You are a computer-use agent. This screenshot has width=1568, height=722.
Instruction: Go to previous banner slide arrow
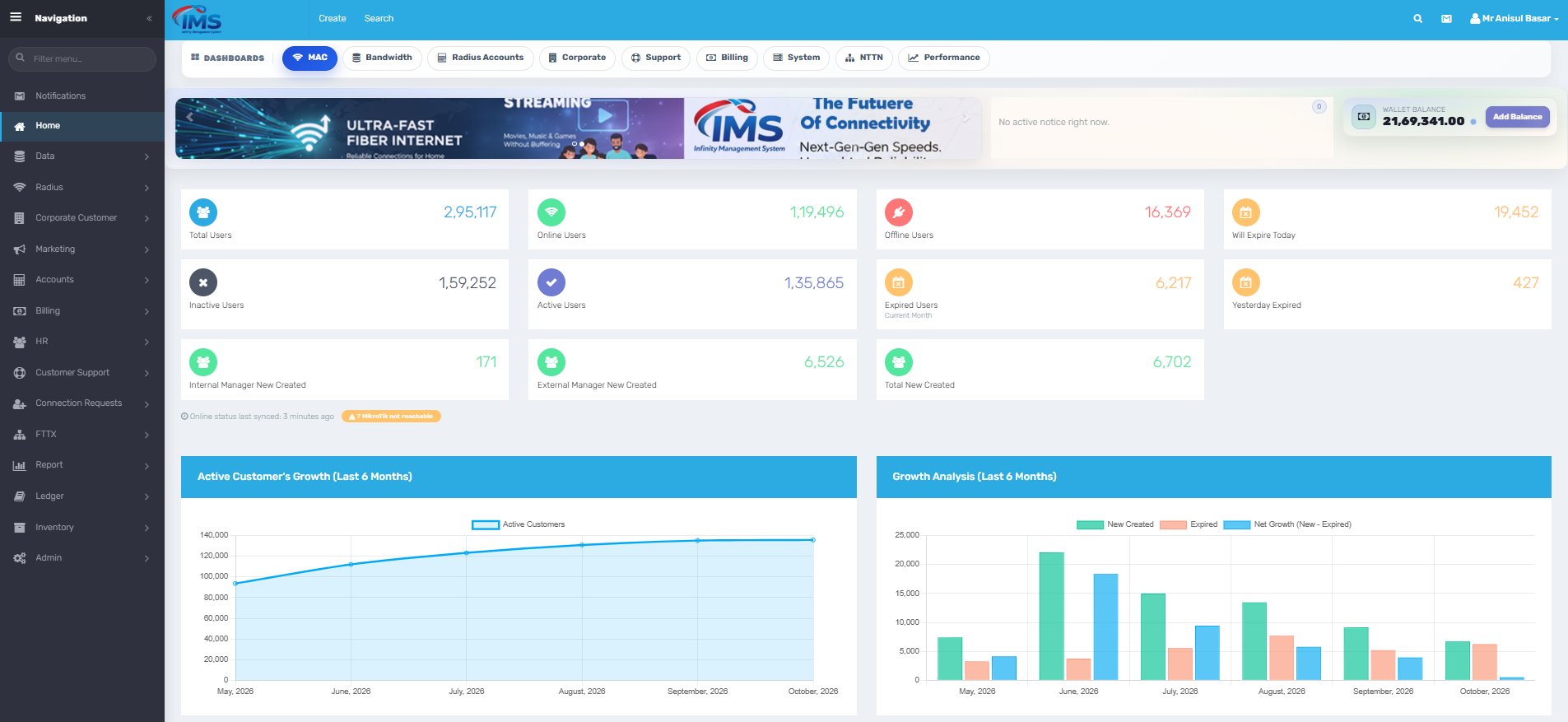[x=190, y=117]
